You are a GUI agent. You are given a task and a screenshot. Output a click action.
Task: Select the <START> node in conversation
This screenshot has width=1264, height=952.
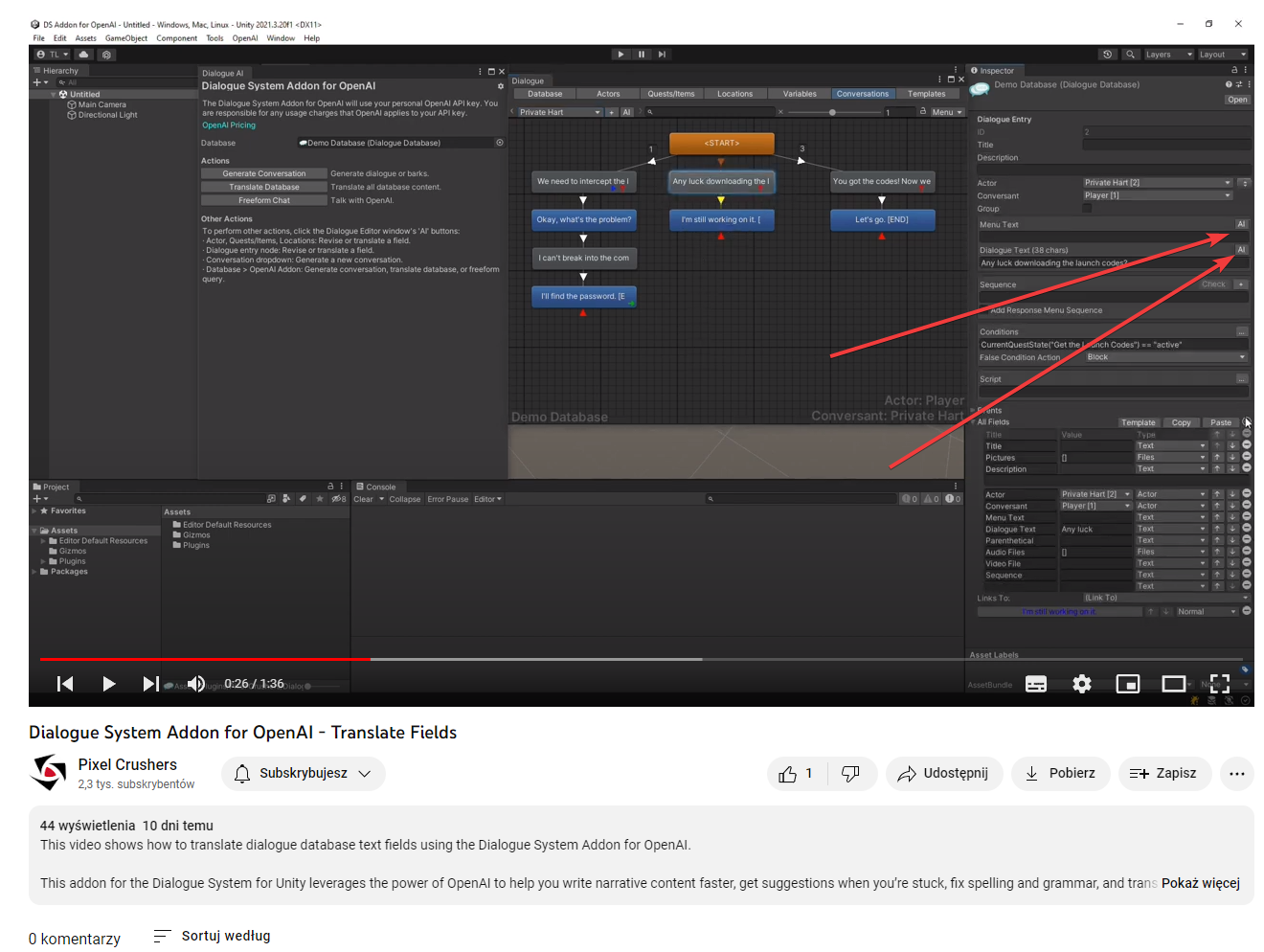pyautogui.click(x=721, y=143)
